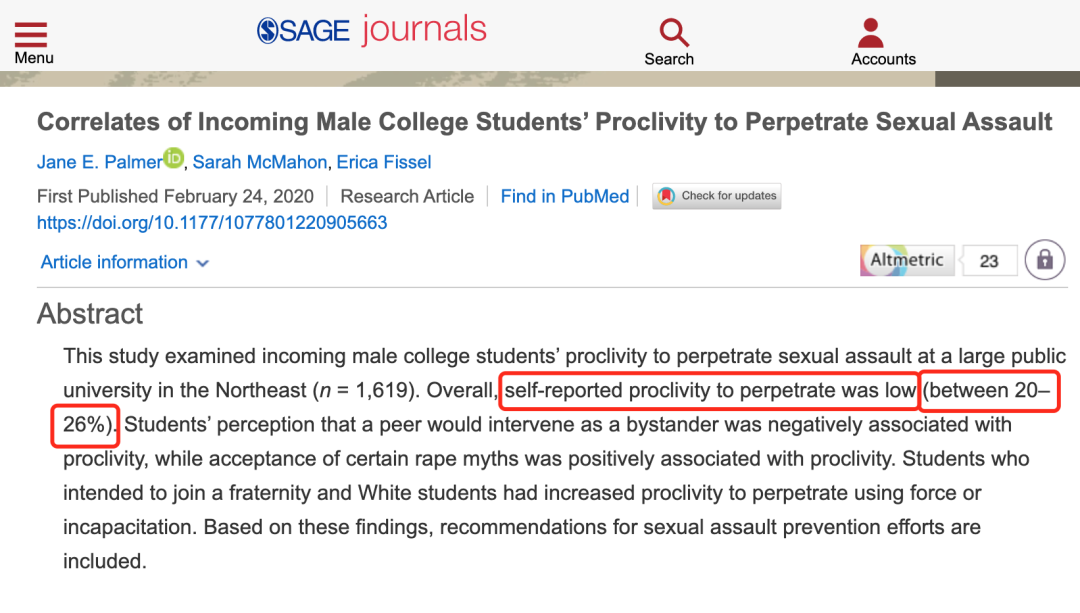Click the journals wordmark in header
The width and height of the screenshot is (1080, 613).
(424, 30)
